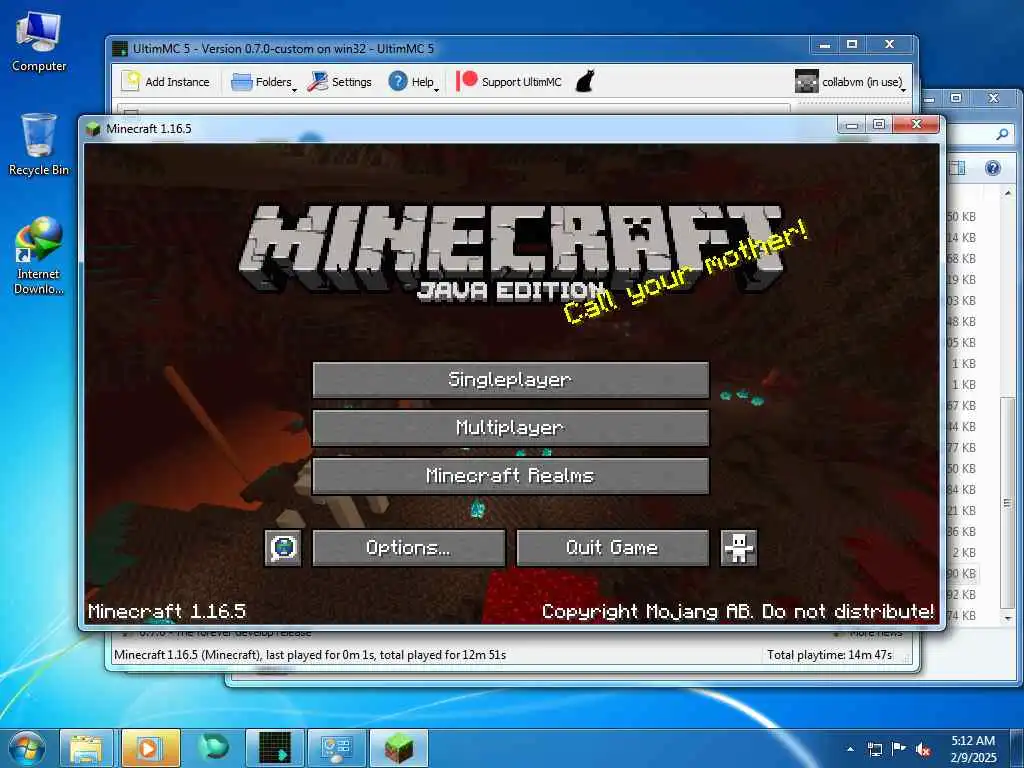Minimize the UltimMC window
The height and width of the screenshot is (768, 1024).
click(825, 44)
